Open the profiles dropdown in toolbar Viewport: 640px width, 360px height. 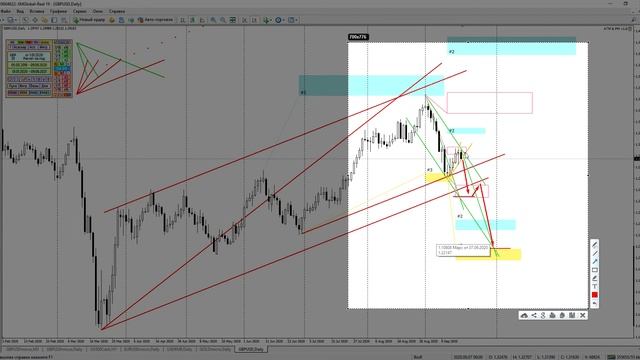pos(11,20)
